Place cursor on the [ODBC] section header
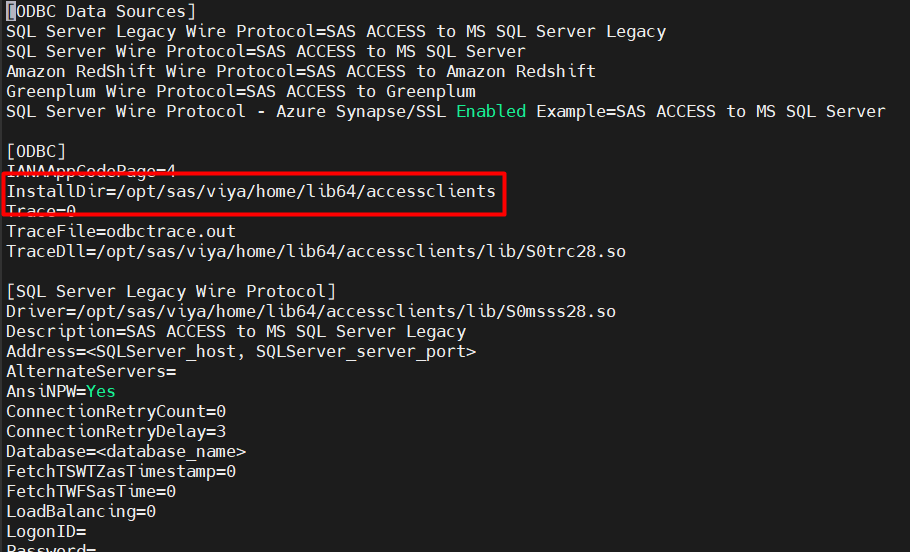The width and height of the screenshot is (910, 552). [36, 151]
